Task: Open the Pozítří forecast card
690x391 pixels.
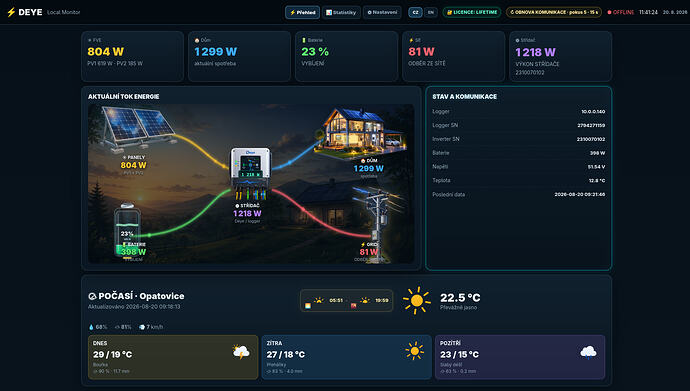Action: 520,357
